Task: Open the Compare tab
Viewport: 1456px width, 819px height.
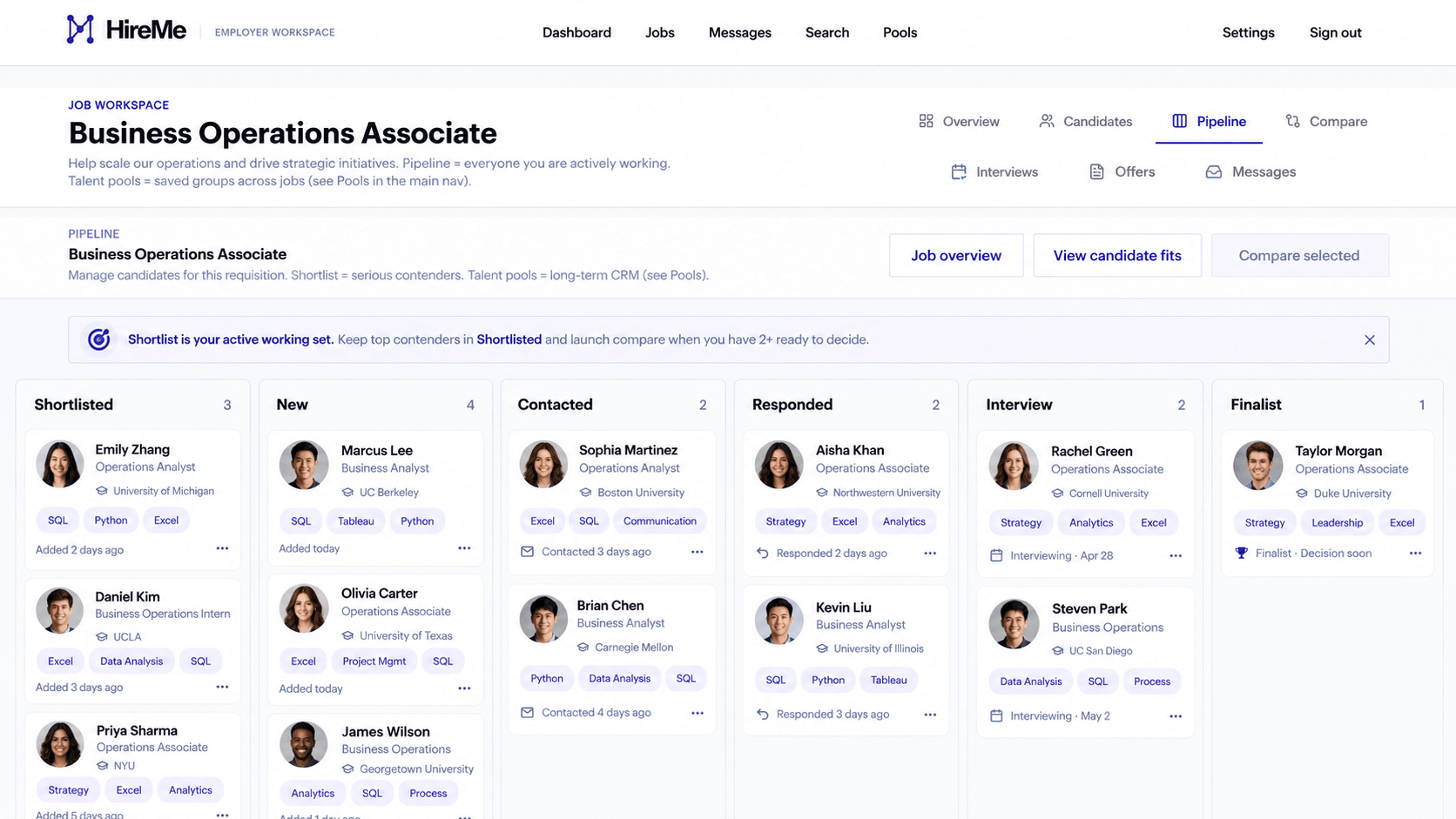Action: [1326, 122]
